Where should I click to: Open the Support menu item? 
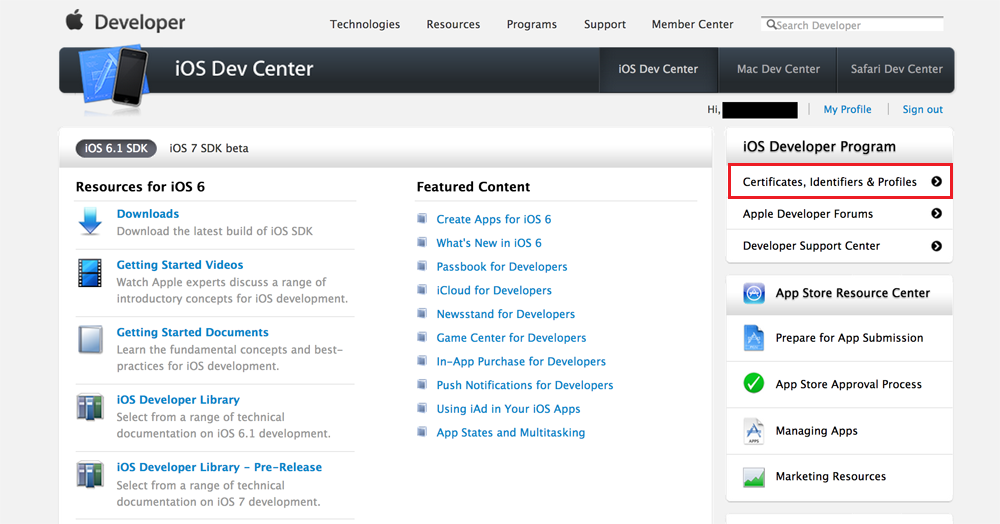click(605, 24)
